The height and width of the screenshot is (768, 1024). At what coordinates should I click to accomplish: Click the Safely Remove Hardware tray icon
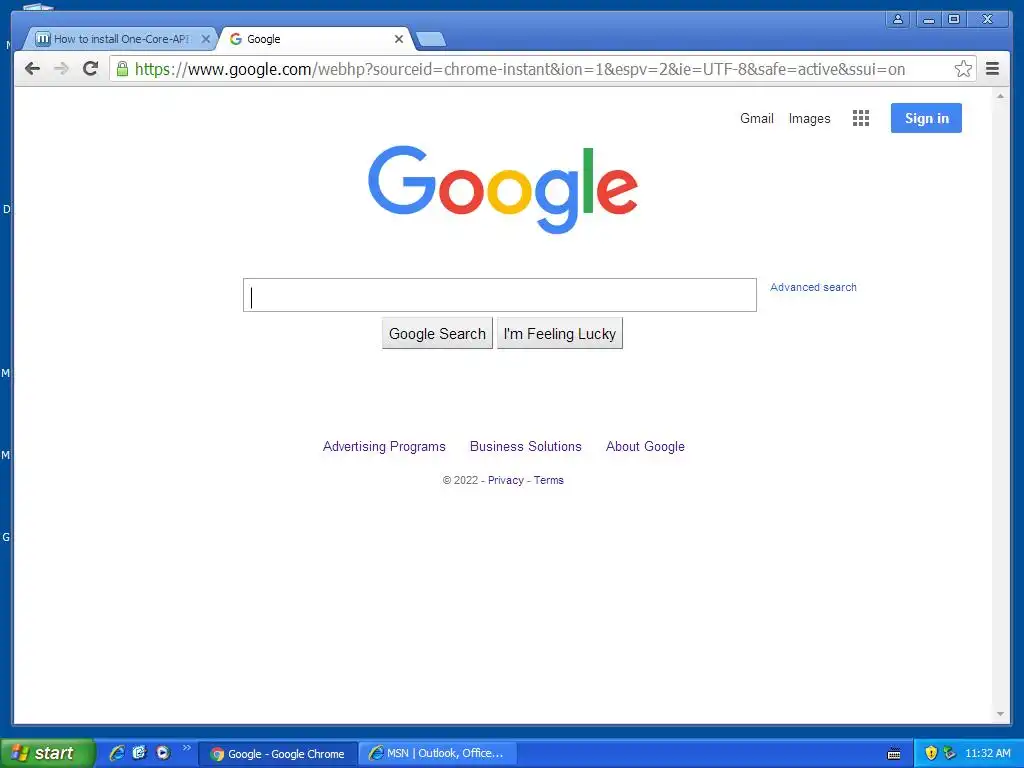point(950,754)
